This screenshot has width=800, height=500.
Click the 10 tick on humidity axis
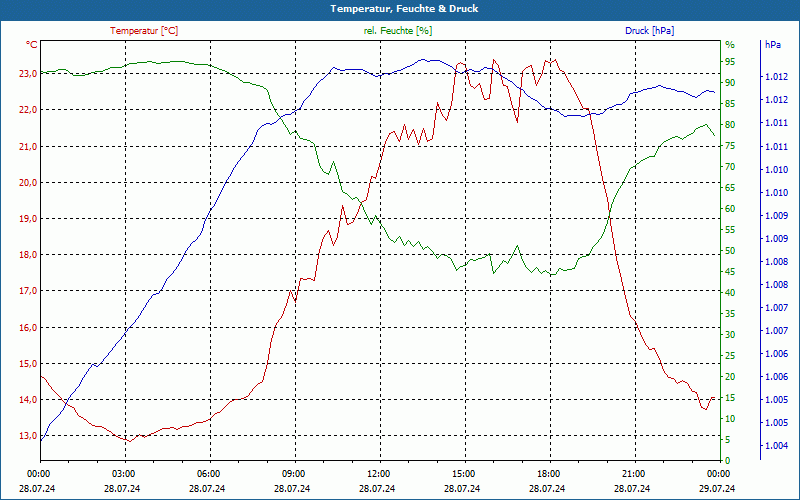pos(730,419)
